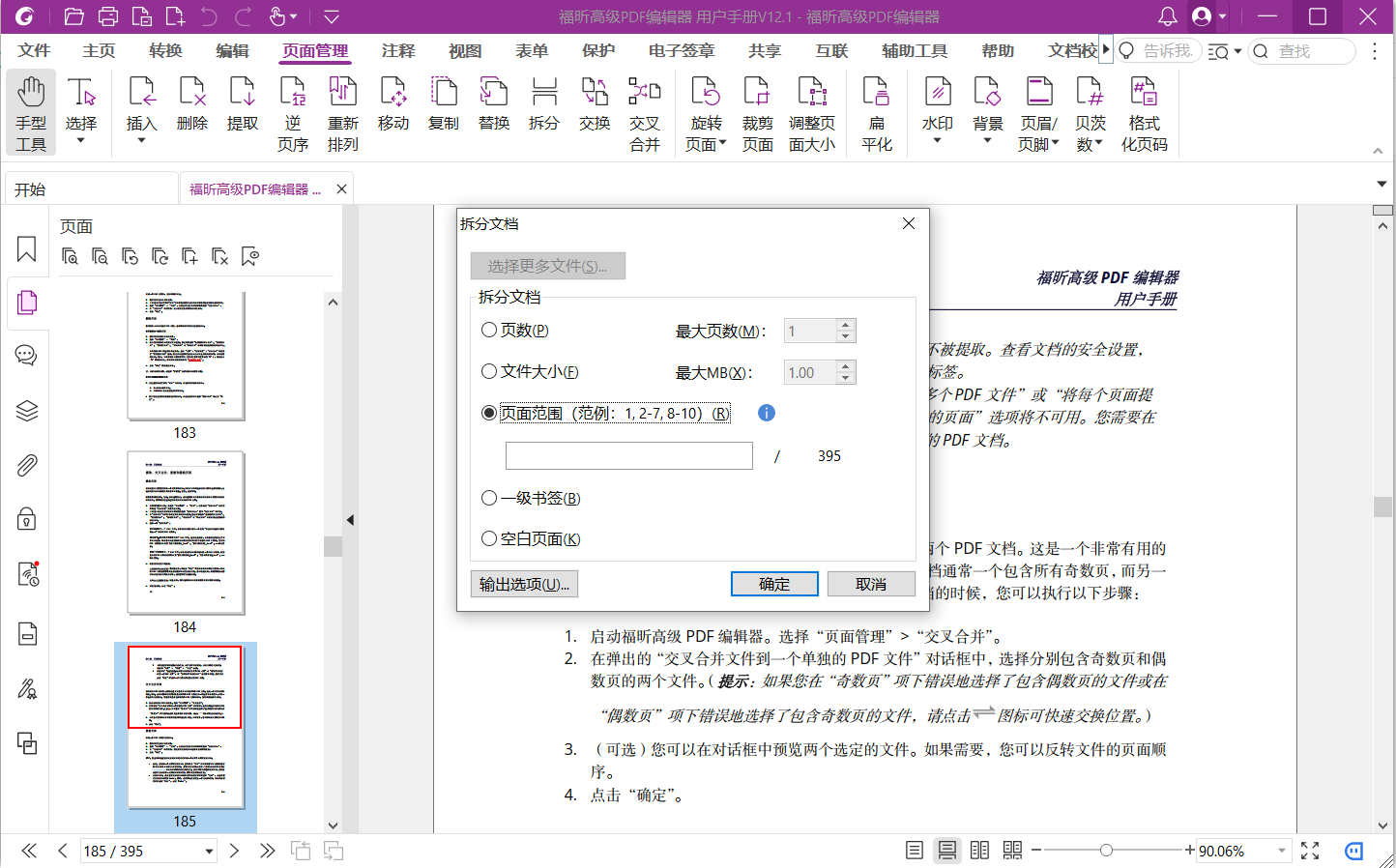The width and height of the screenshot is (1396, 868).
Task: Open the Layers panel in sidebar
Action: pyautogui.click(x=27, y=411)
